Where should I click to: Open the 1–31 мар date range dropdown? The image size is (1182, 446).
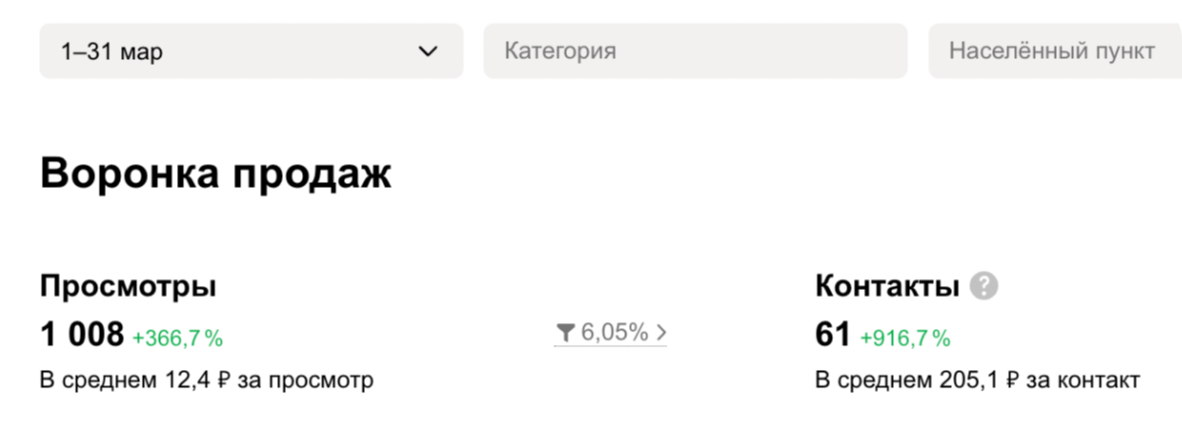pyautogui.click(x=250, y=51)
